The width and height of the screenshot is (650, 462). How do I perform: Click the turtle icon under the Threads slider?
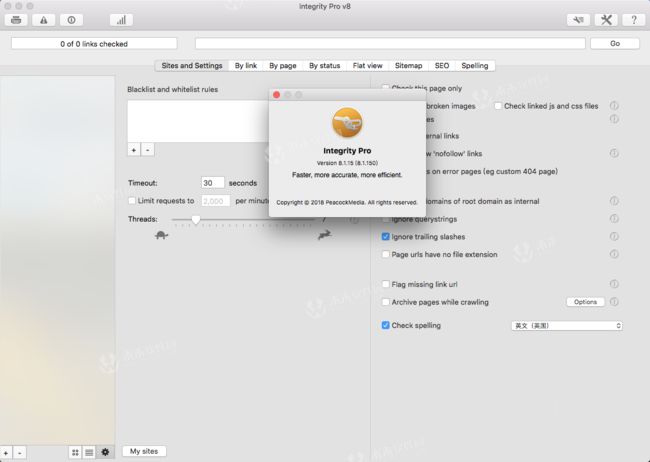[161, 235]
